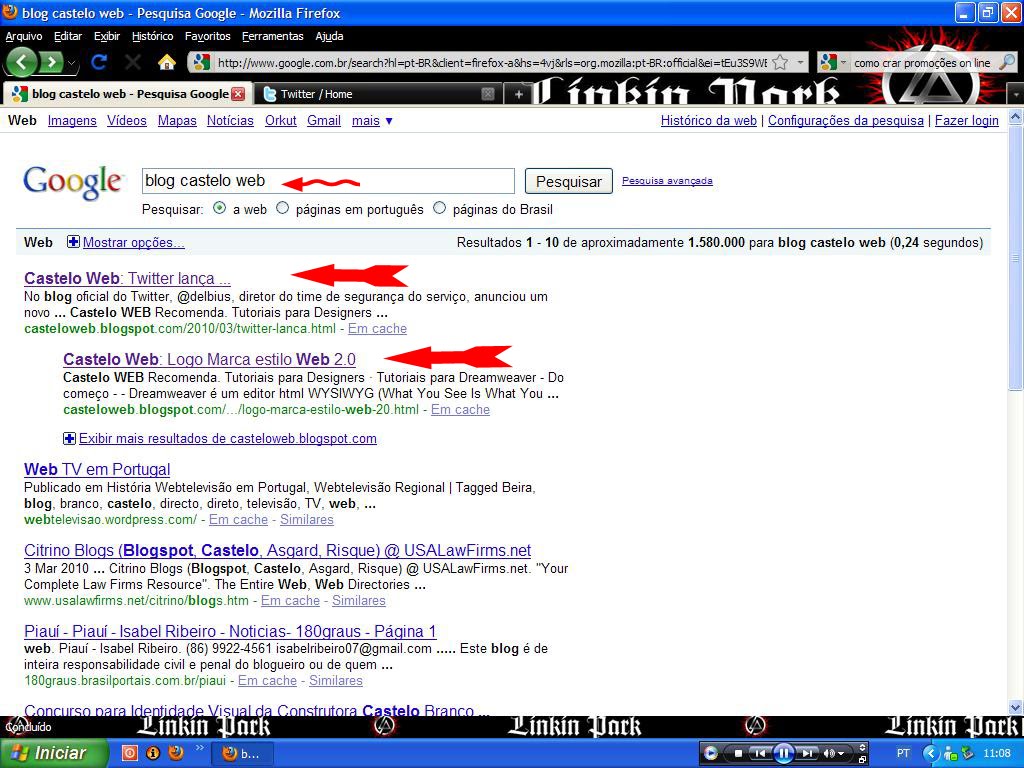
Task: Open the Editar menu
Action: pyautogui.click(x=68, y=37)
